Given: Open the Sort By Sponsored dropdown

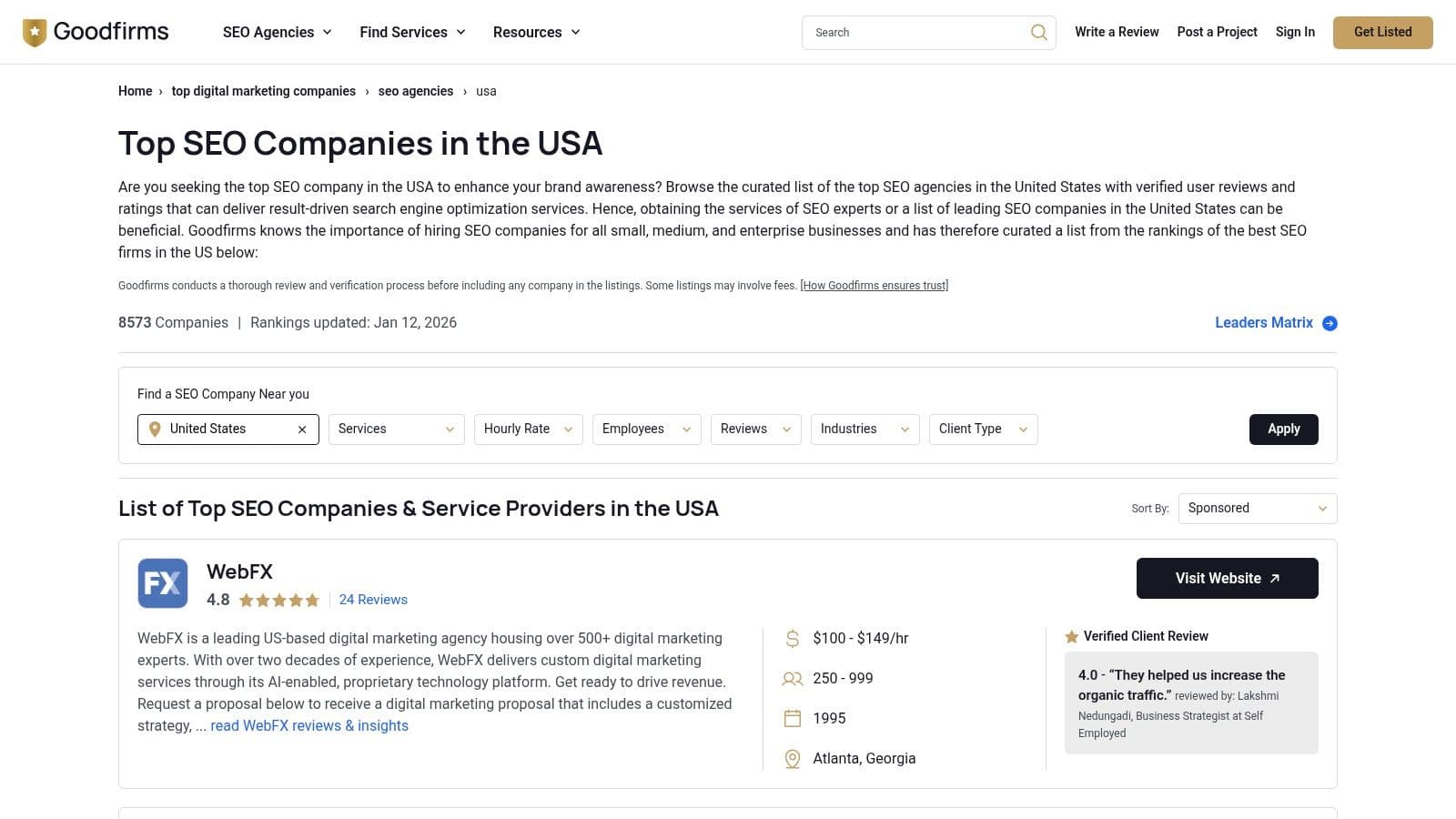Looking at the screenshot, I should pos(1257,509).
